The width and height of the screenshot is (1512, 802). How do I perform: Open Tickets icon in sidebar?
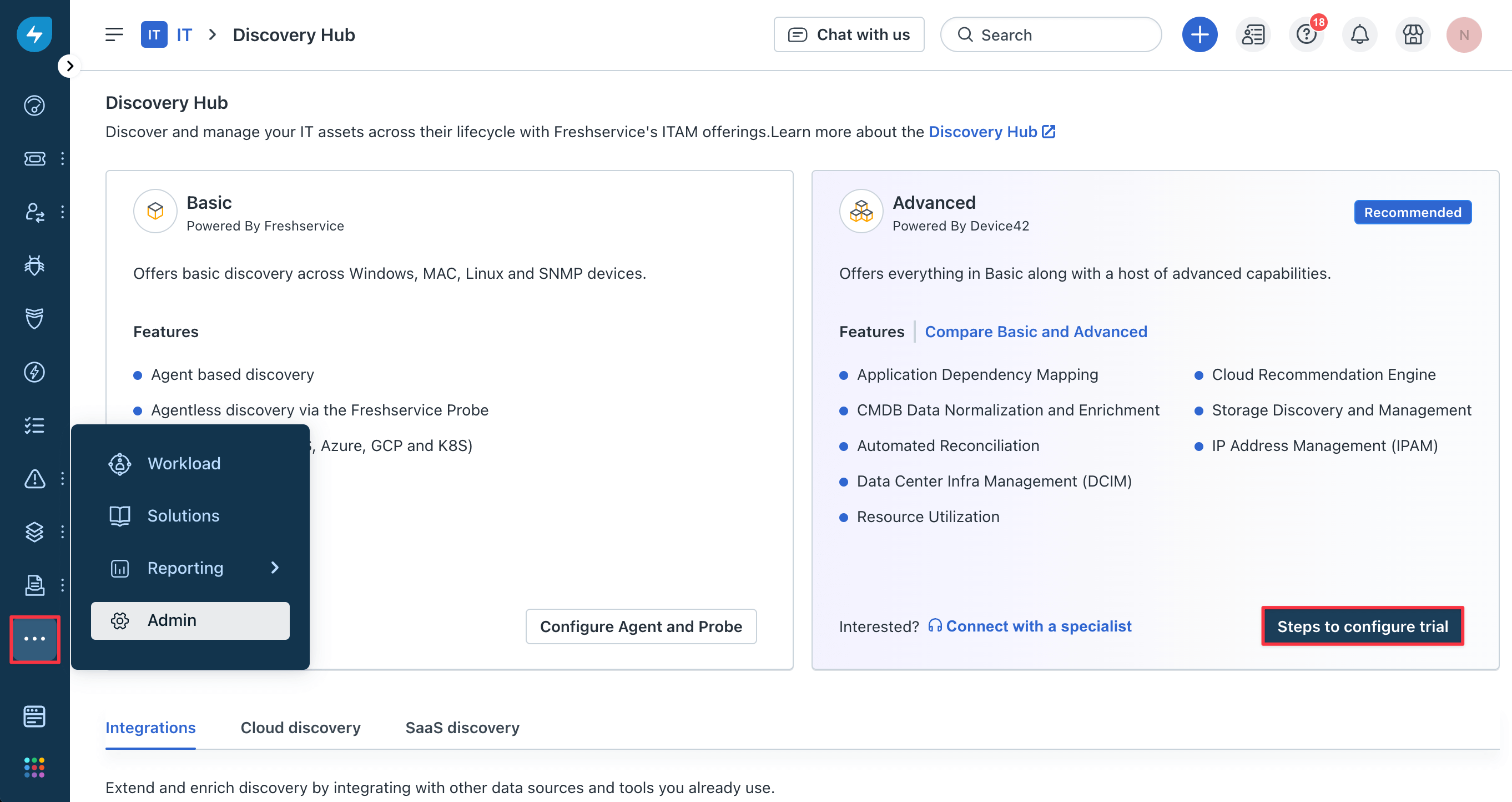(34, 158)
